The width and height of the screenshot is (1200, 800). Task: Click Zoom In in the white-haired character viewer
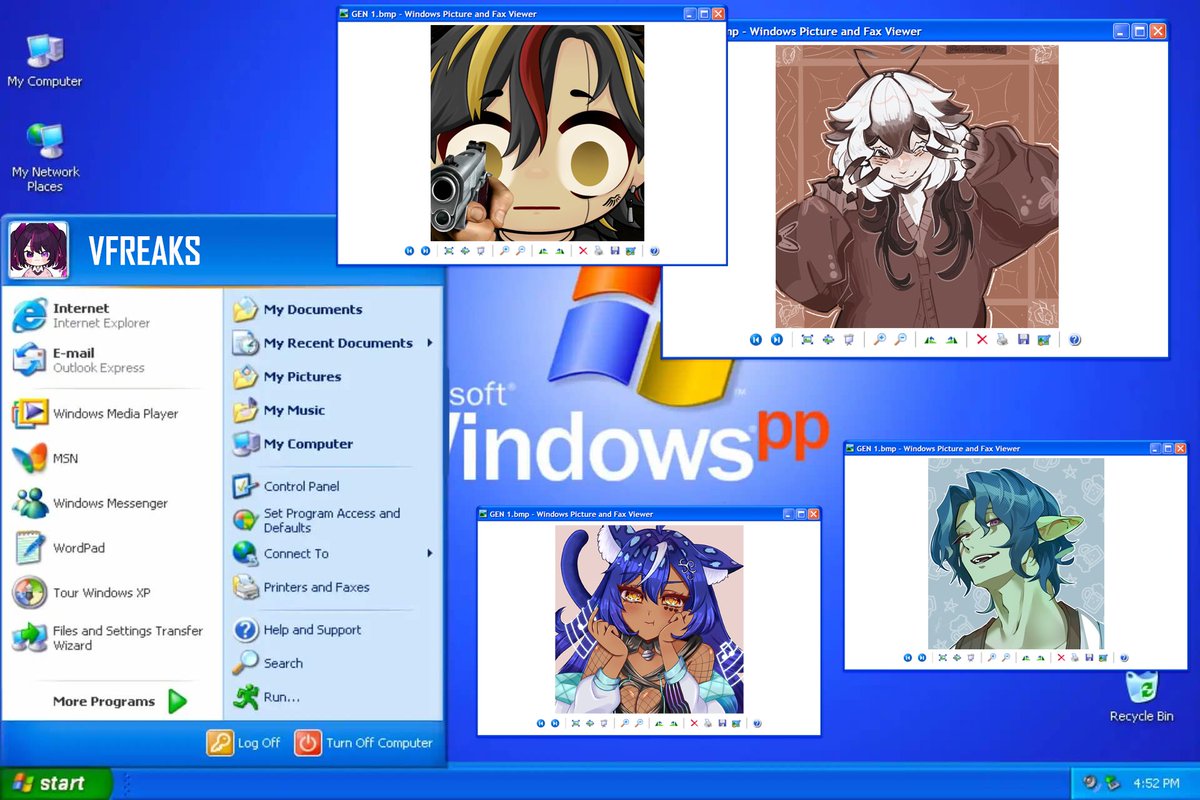879,340
